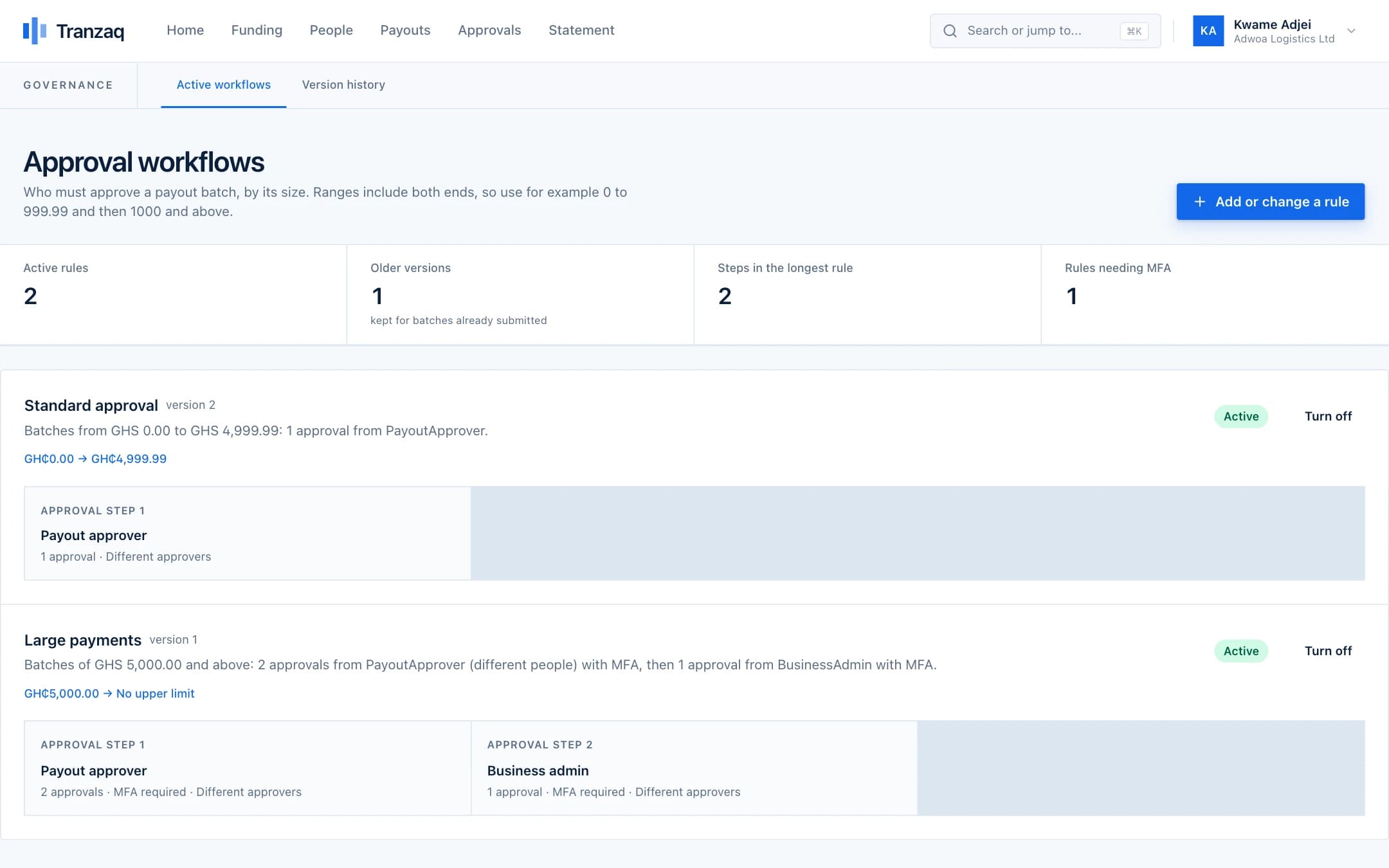1389x868 pixels.
Task: Click the Standard approval rule title
Action: 91,406
